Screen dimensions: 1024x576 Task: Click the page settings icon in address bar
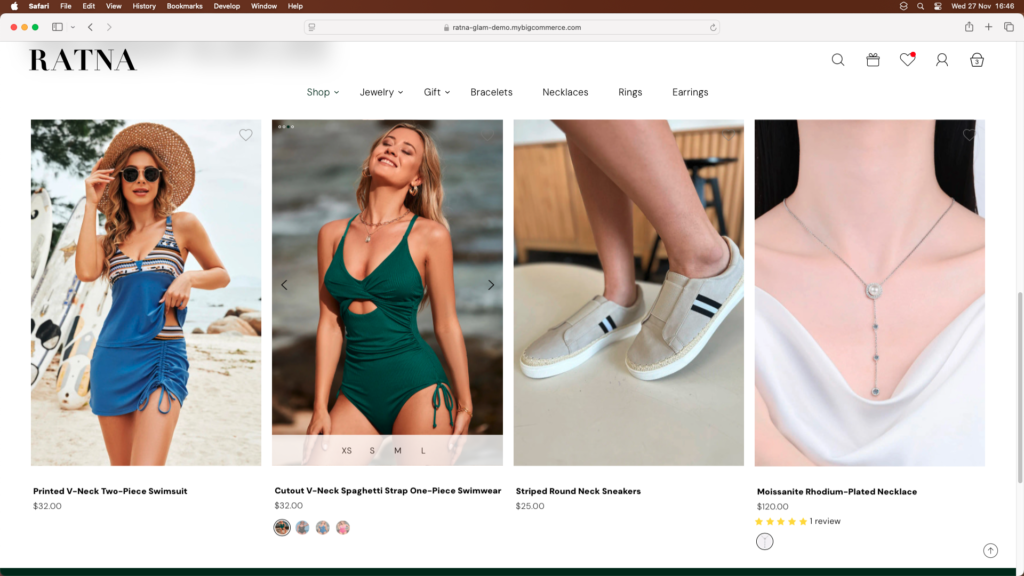(x=312, y=27)
